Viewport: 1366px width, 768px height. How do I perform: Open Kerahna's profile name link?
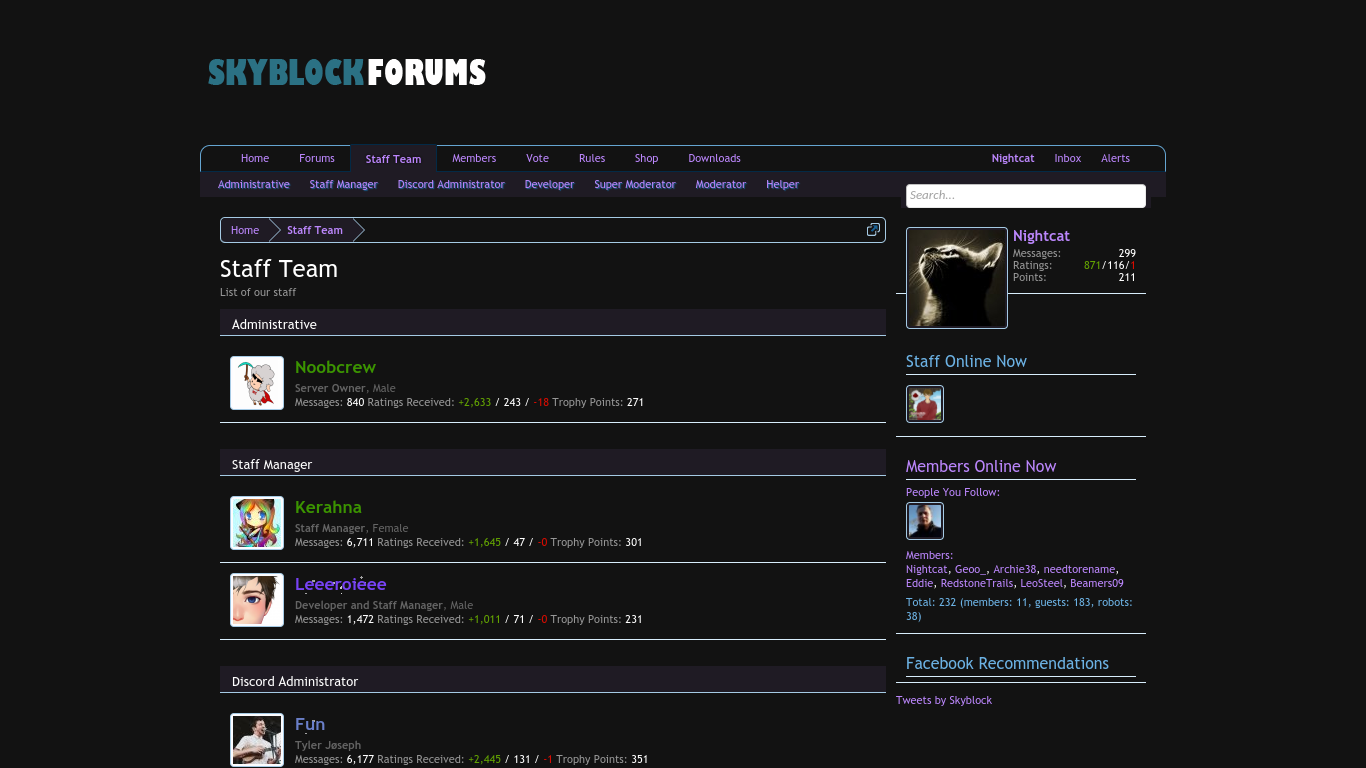[328, 507]
